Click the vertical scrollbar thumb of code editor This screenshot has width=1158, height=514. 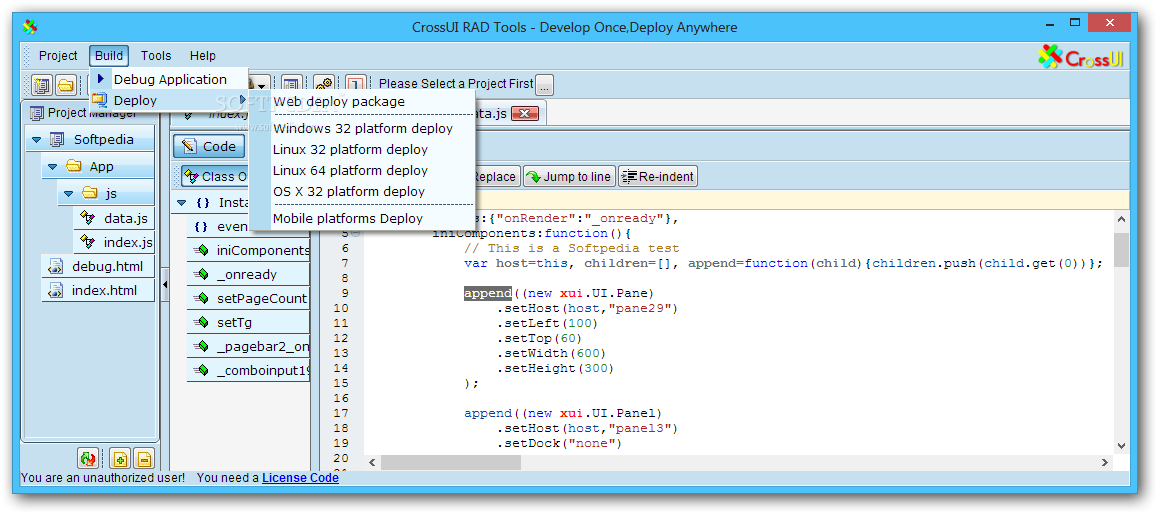(x=1121, y=250)
